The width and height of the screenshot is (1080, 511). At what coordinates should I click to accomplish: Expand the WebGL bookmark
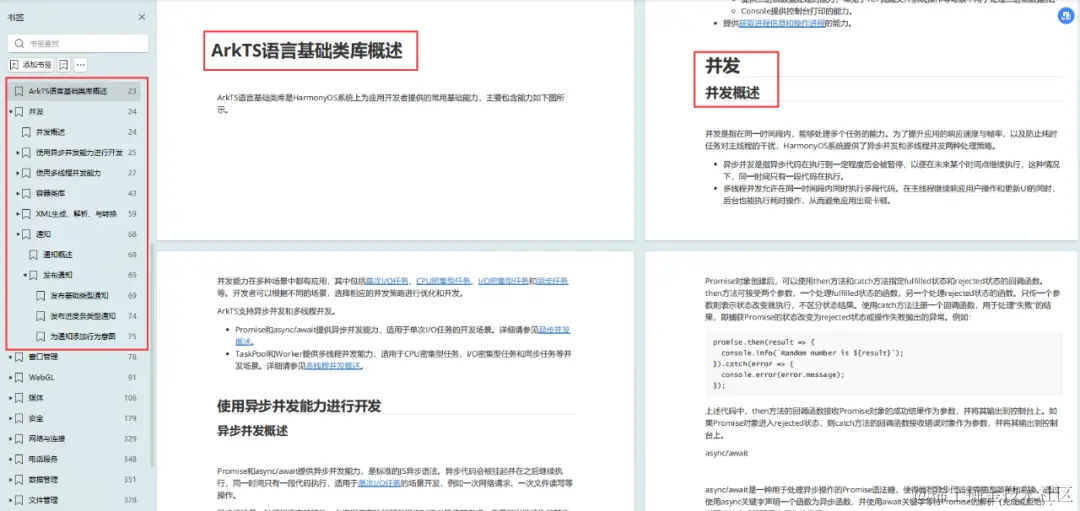coord(10,377)
